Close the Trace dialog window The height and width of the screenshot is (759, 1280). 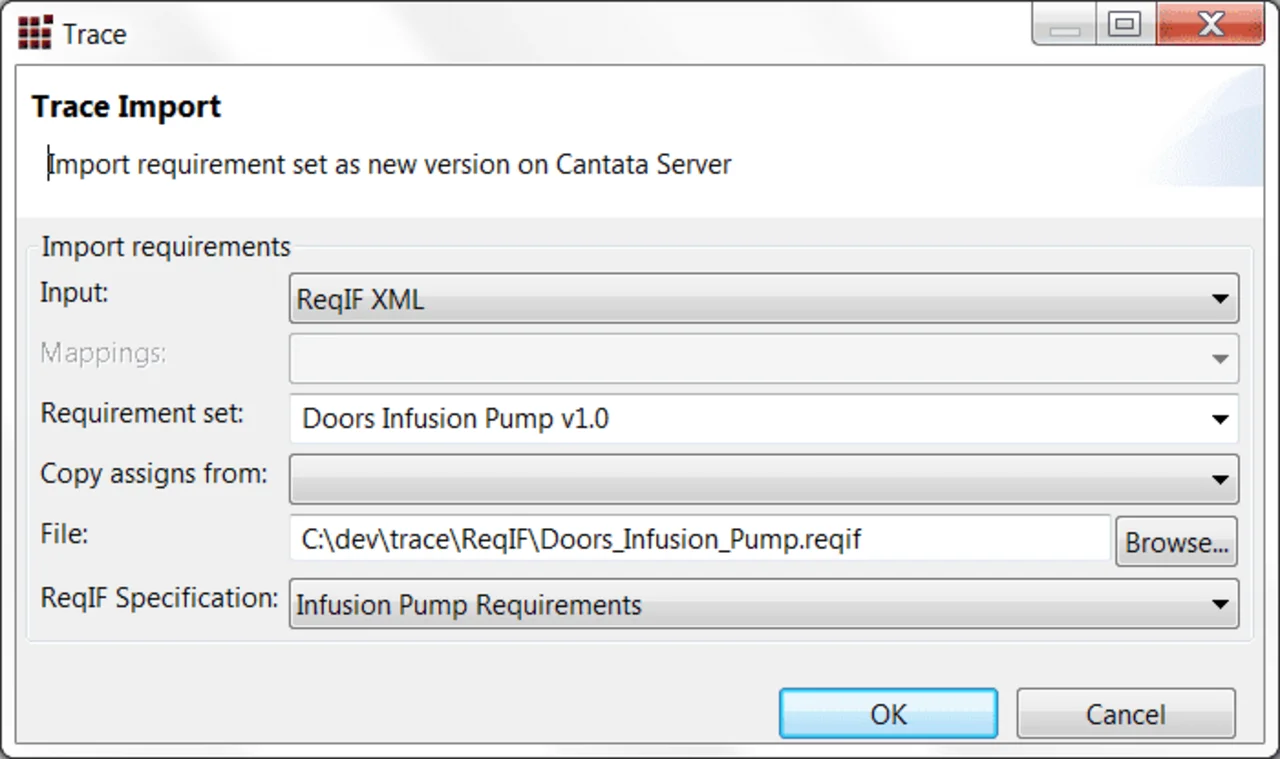click(x=1210, y=25)
